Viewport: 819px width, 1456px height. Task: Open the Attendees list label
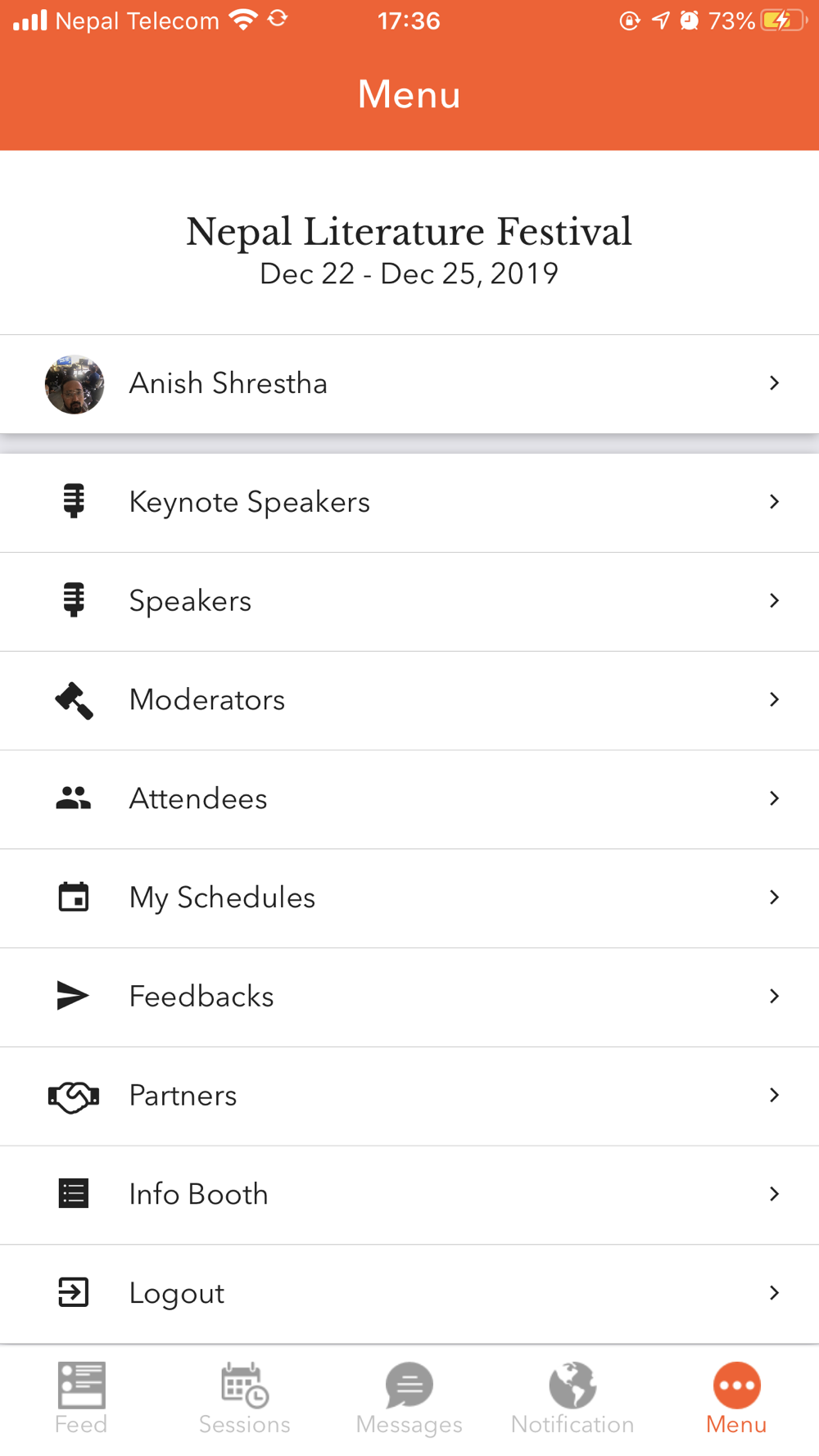(198, 798)
